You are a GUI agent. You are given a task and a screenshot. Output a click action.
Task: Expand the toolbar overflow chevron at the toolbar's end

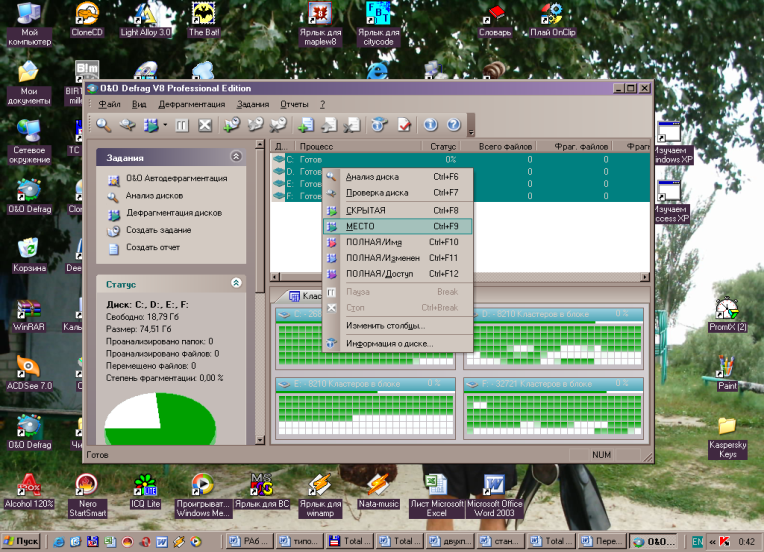tap(471, 126)
